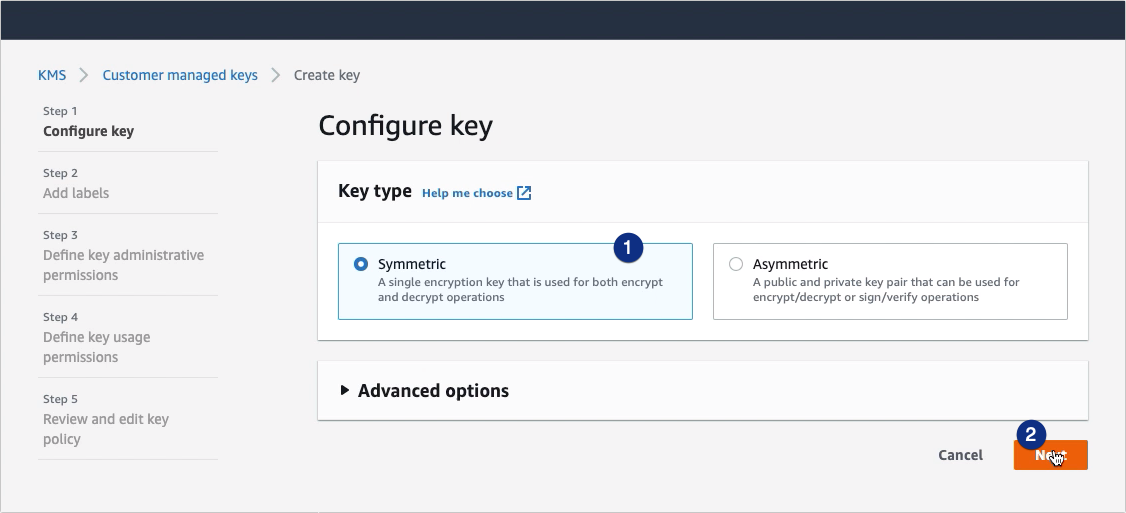Click the orange Next button
The width and height of the screenshot is (1126, 513).
[x=1050, y=455]
